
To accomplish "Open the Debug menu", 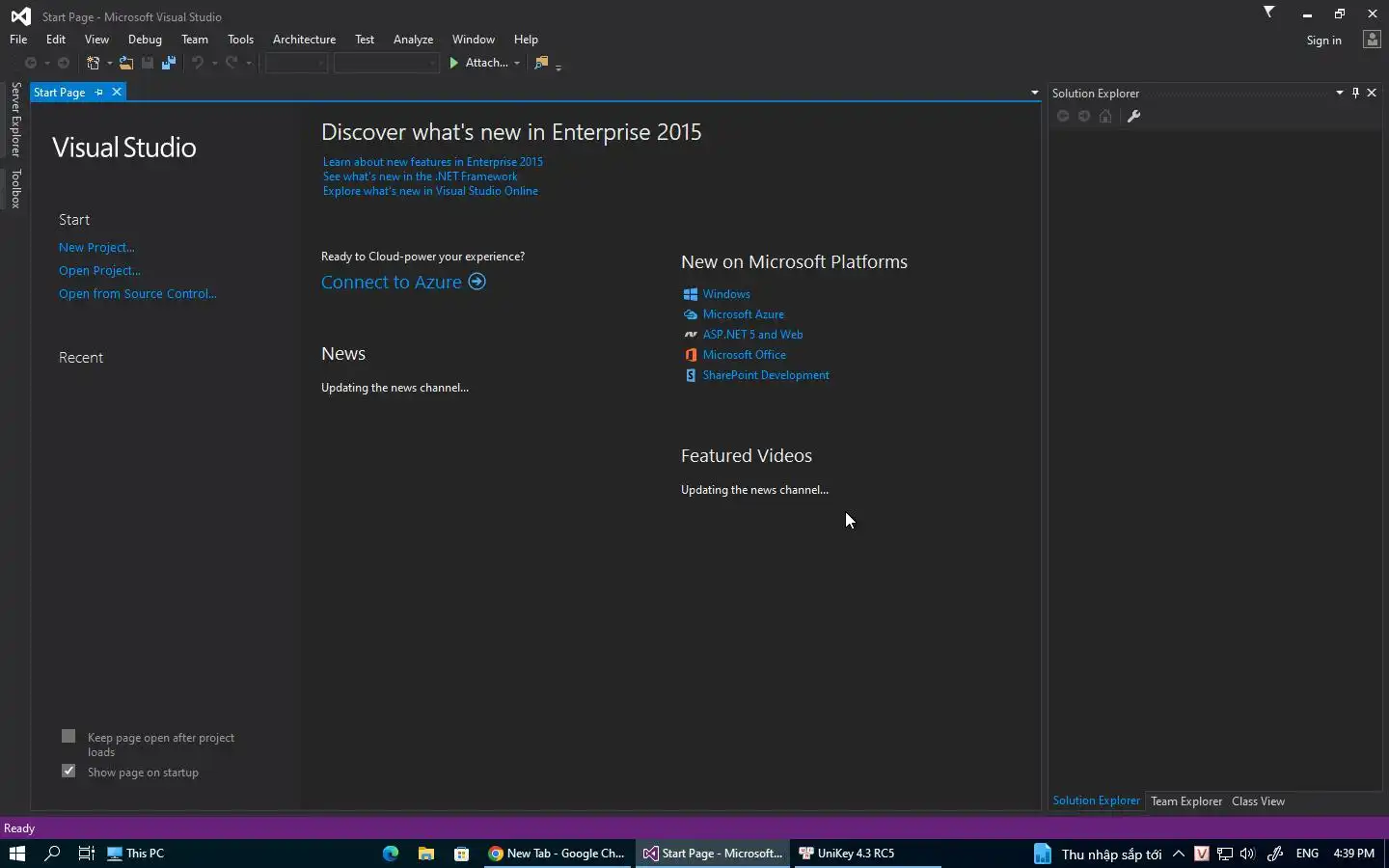I will pos(145,40).
